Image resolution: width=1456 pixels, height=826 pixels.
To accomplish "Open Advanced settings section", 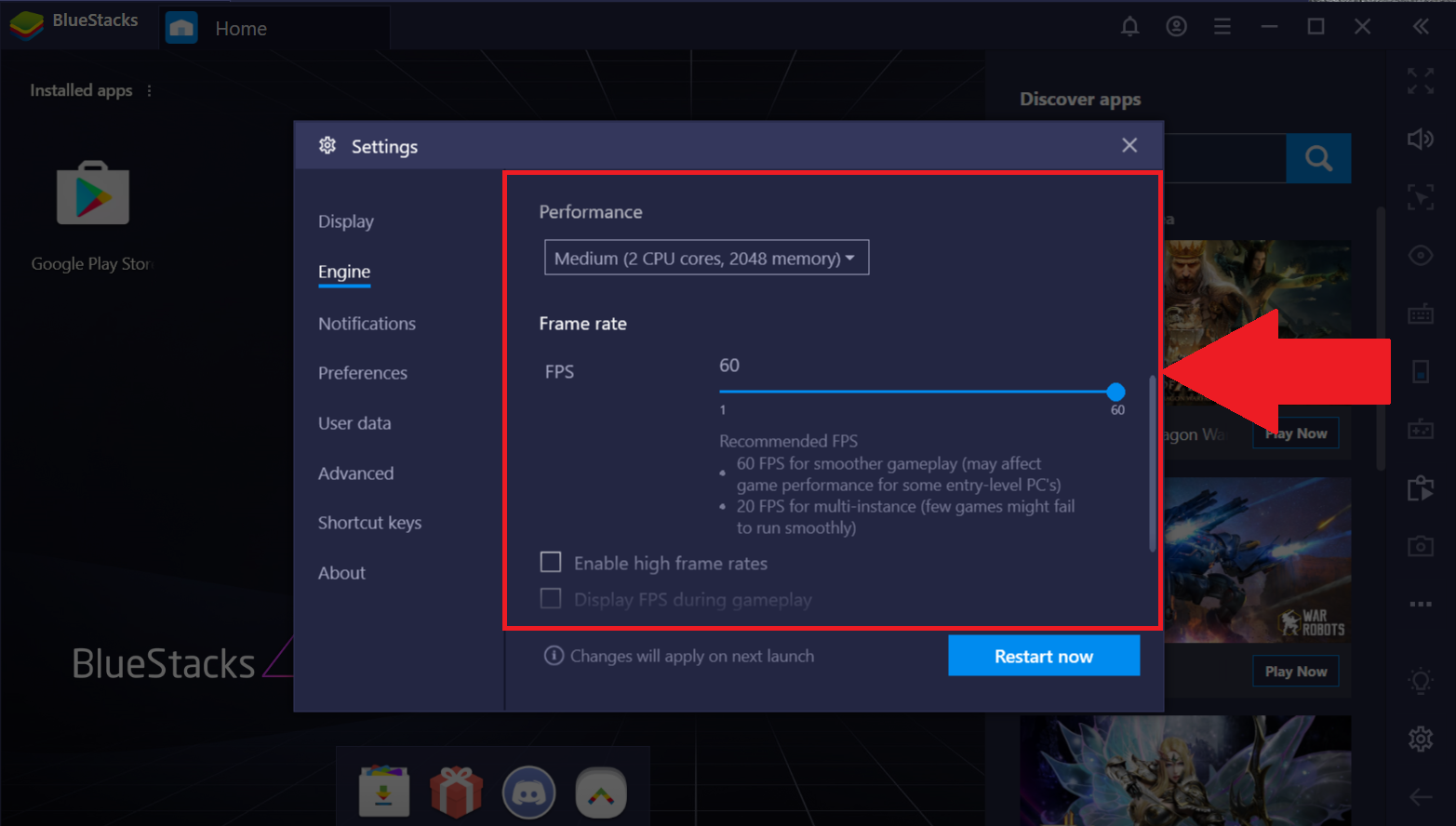I will click(x=355, y=473).
